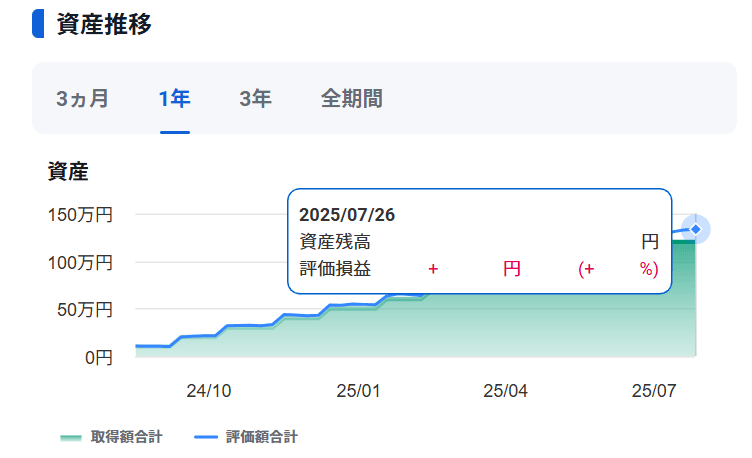Click the 評価損益 row in tooltip
Viewport: 752px width, 458px height.
coord(479,269)
